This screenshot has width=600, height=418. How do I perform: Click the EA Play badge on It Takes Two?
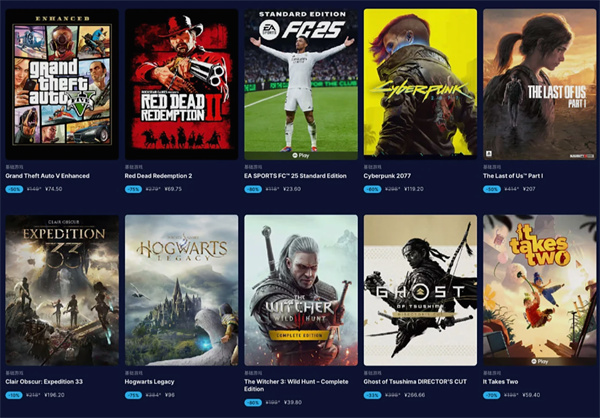(x=540, y=361)
